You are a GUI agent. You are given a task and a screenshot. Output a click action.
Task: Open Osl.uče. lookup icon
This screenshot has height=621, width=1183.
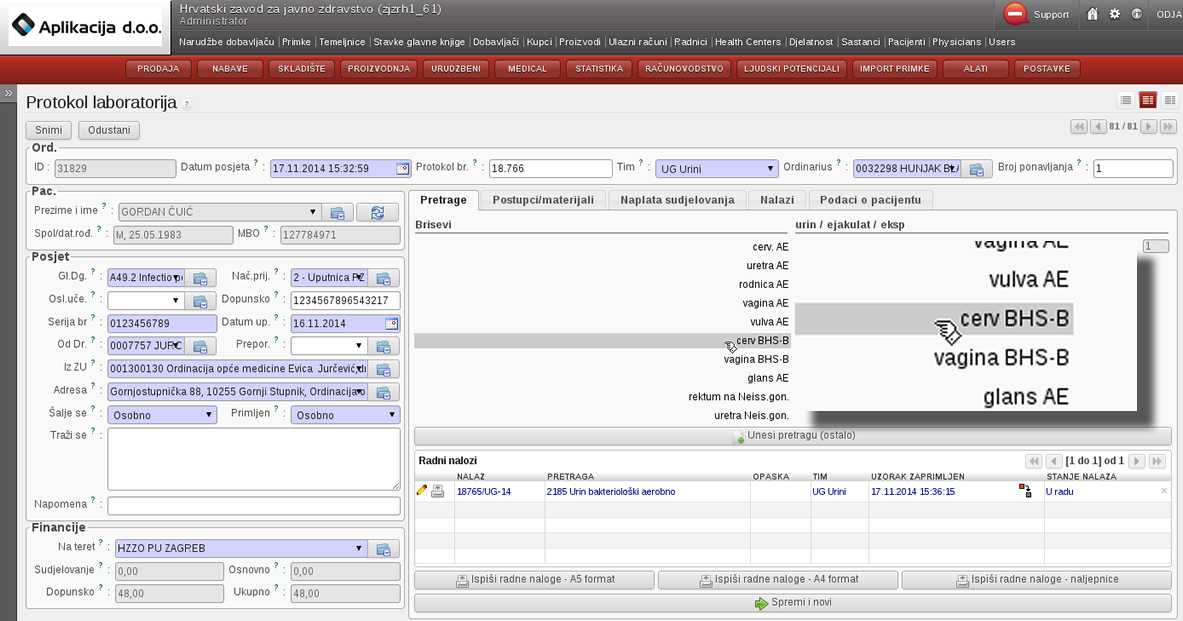201,301
